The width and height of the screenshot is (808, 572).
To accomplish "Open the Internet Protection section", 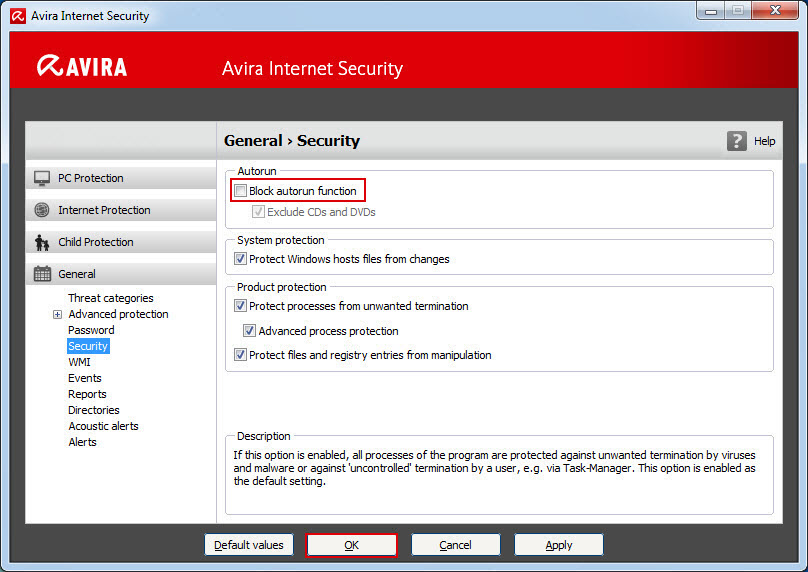I will [121, 210].
